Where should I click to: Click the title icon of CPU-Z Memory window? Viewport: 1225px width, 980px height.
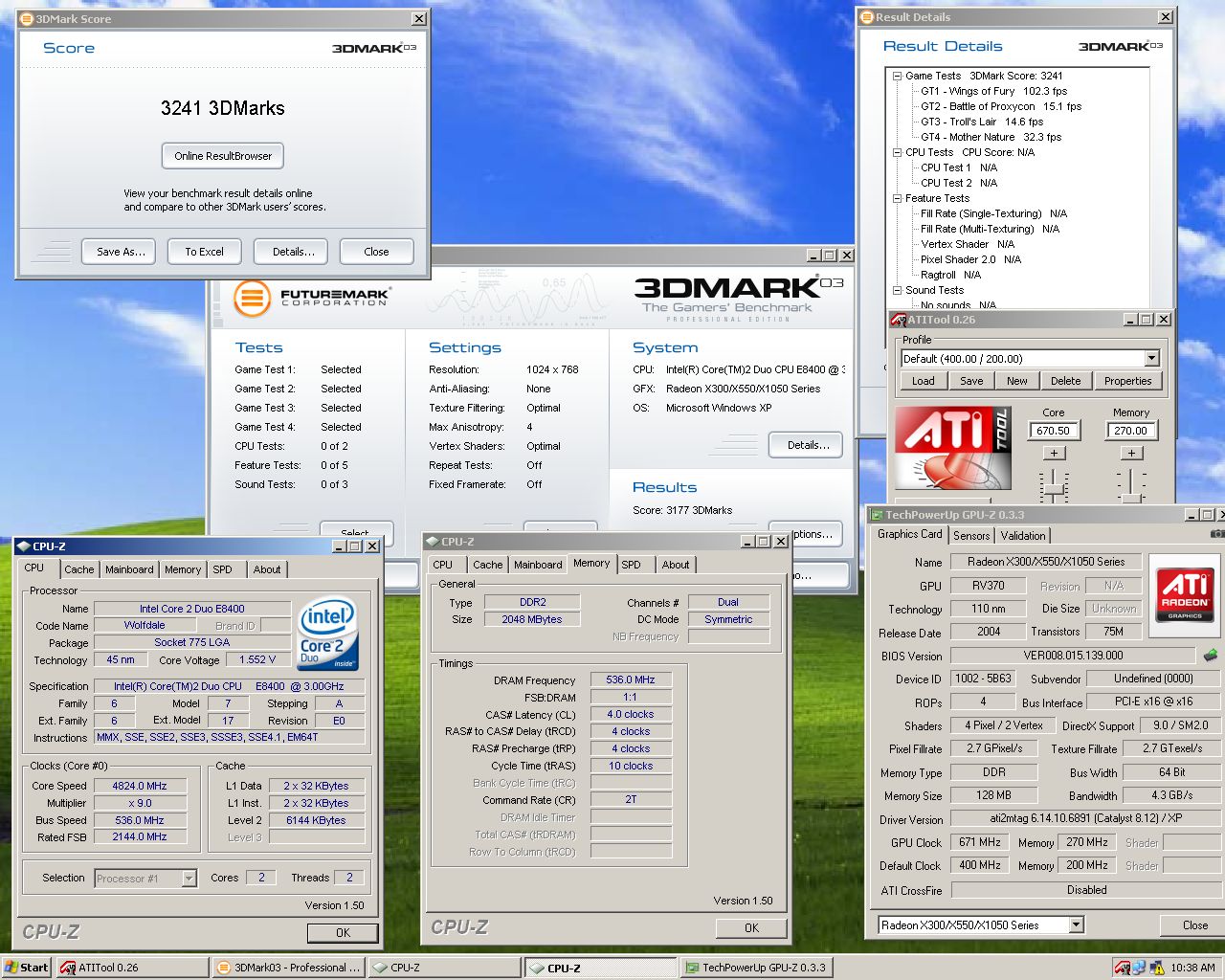pos(433,542)
